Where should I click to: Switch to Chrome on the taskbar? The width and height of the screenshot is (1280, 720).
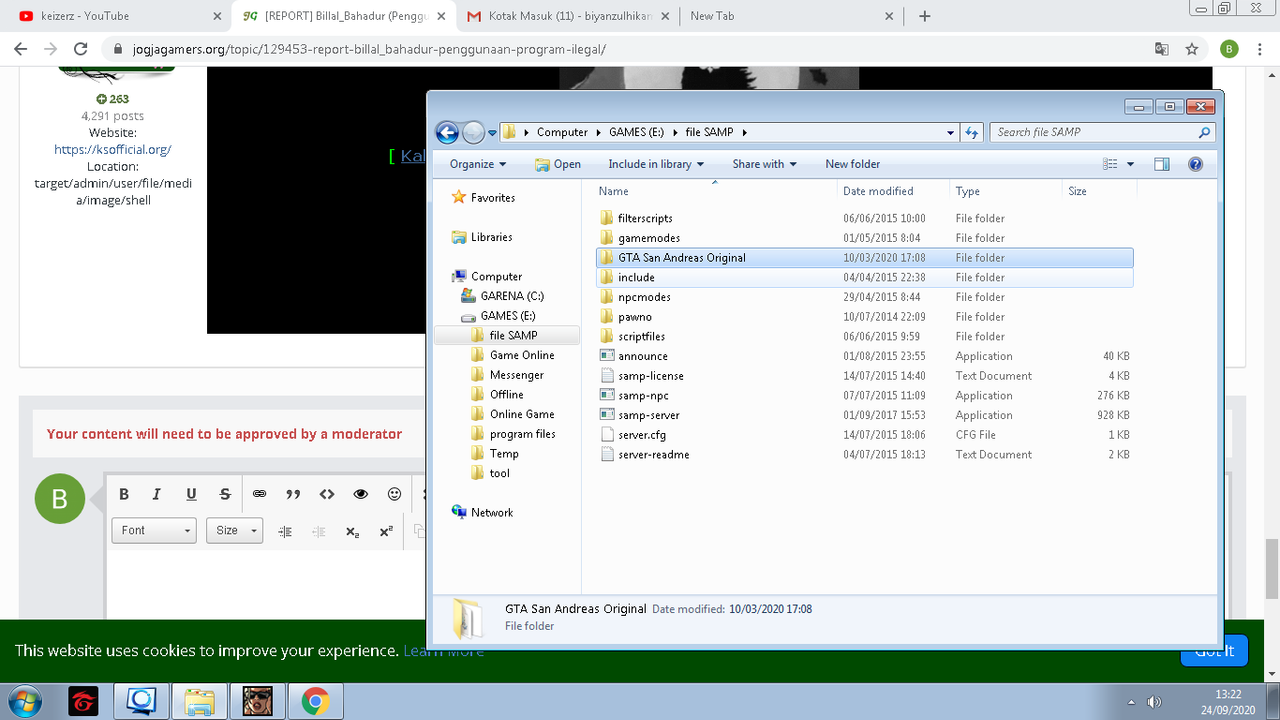(x=315, y=701)
